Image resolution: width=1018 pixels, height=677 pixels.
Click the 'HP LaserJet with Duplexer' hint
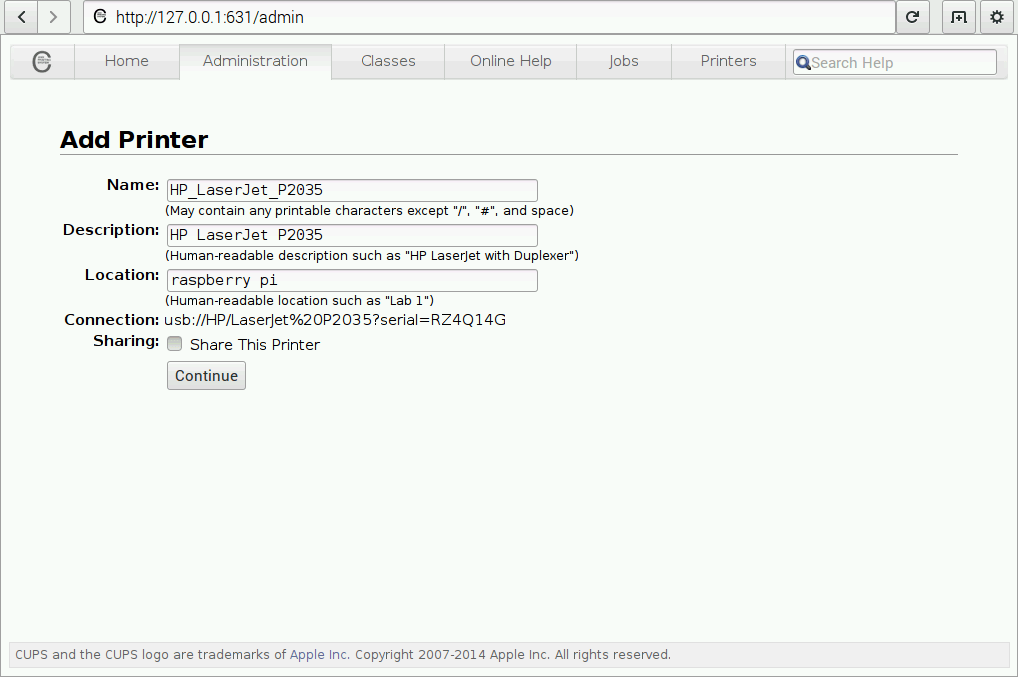[x=372, y=256]
